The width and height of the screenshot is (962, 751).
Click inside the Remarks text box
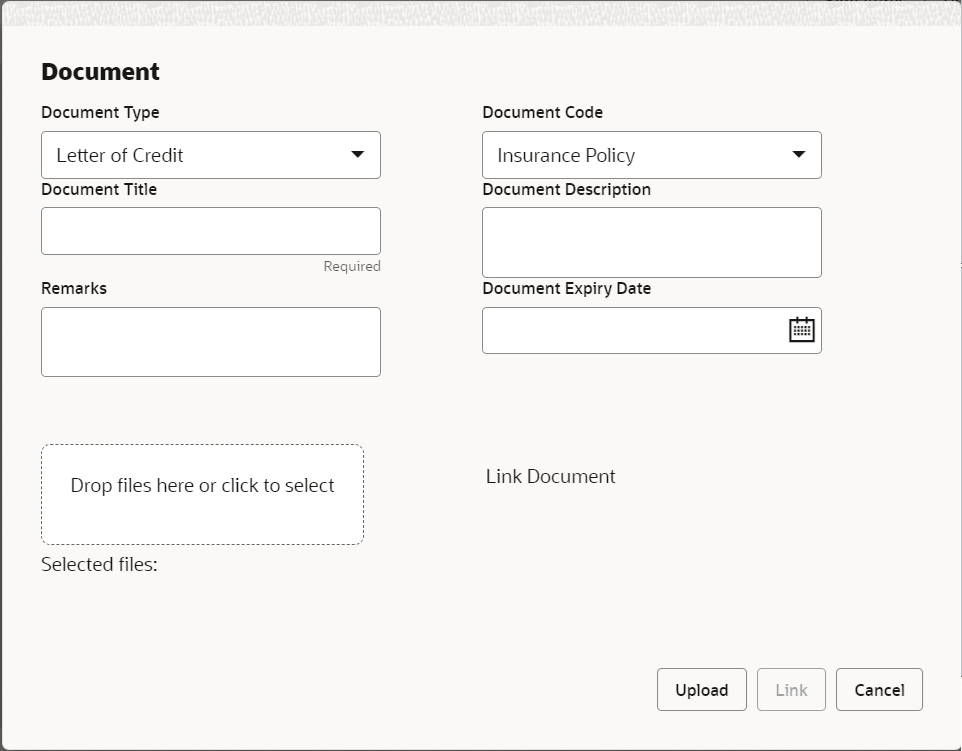(210, 341)
